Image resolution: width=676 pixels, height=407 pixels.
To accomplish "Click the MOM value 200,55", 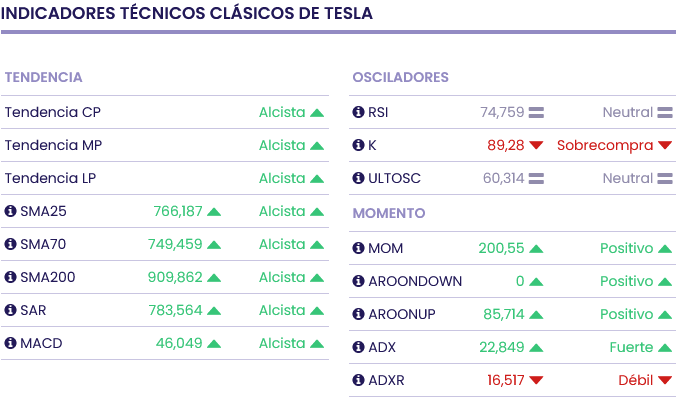I will (501, 248).
